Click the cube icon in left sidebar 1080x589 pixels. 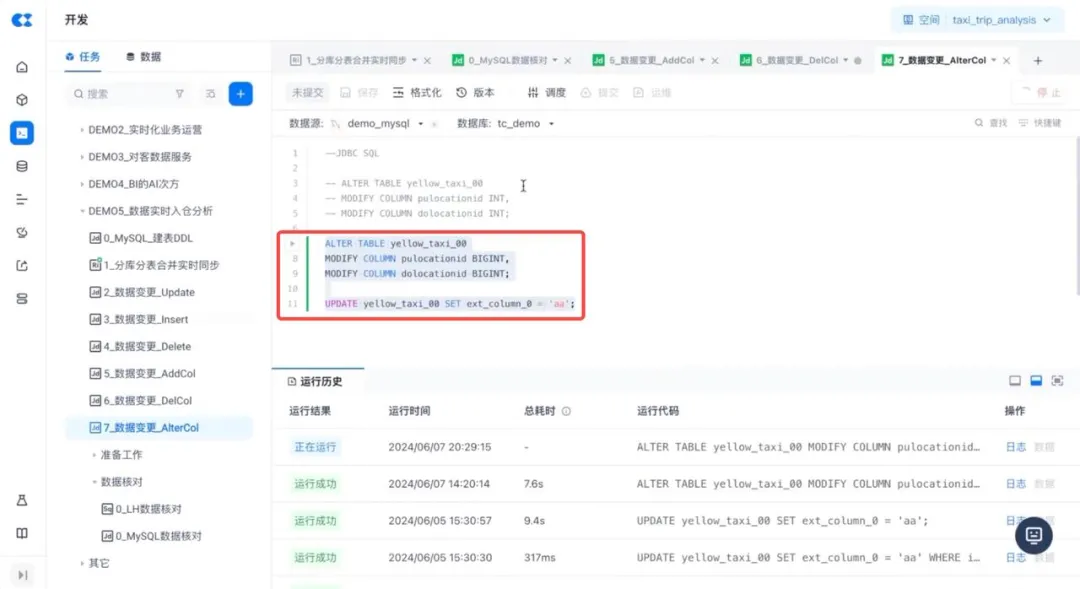[x=22, y=100]
